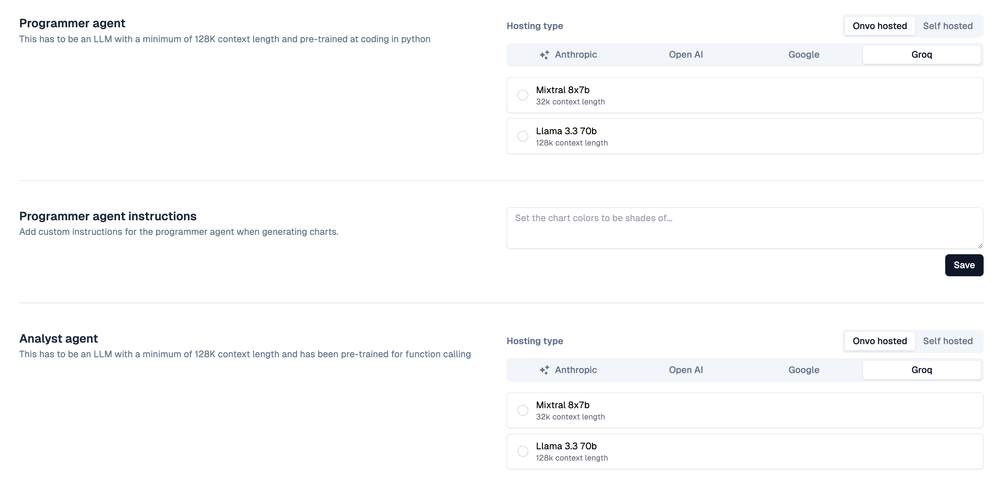Switch to the Anthropic tab under Analyst agent

[x=567, y=370]
